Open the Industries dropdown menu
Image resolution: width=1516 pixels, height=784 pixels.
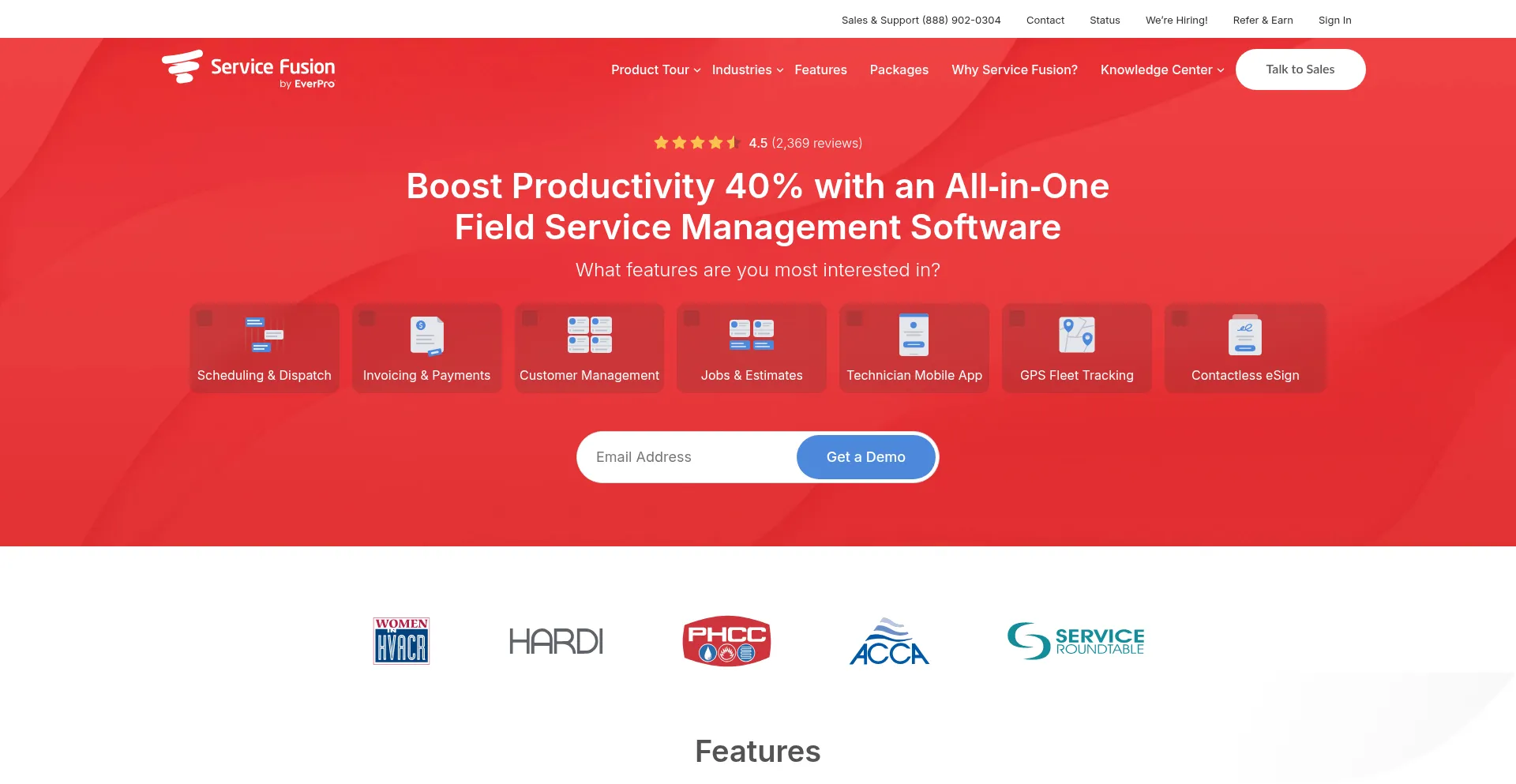point(748,69)
